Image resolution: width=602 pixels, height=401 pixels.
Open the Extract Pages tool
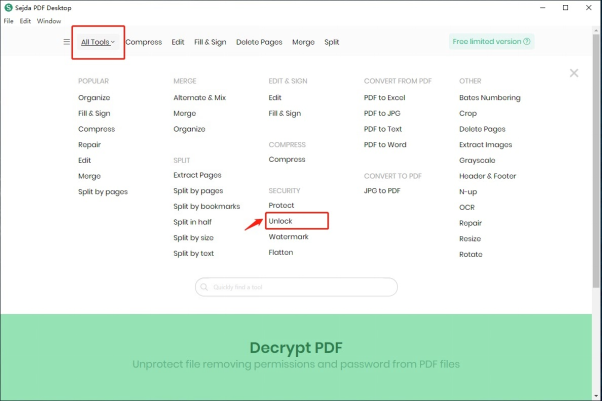197,175
